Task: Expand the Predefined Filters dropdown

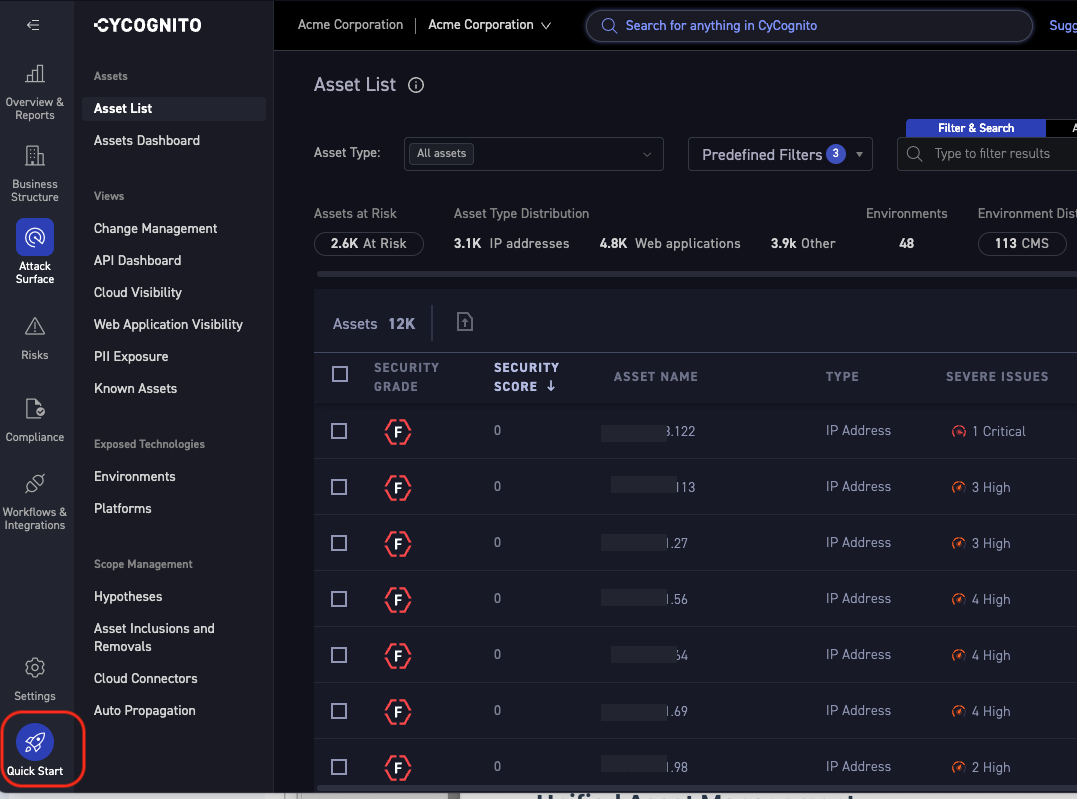Action: tap(780, 154)
